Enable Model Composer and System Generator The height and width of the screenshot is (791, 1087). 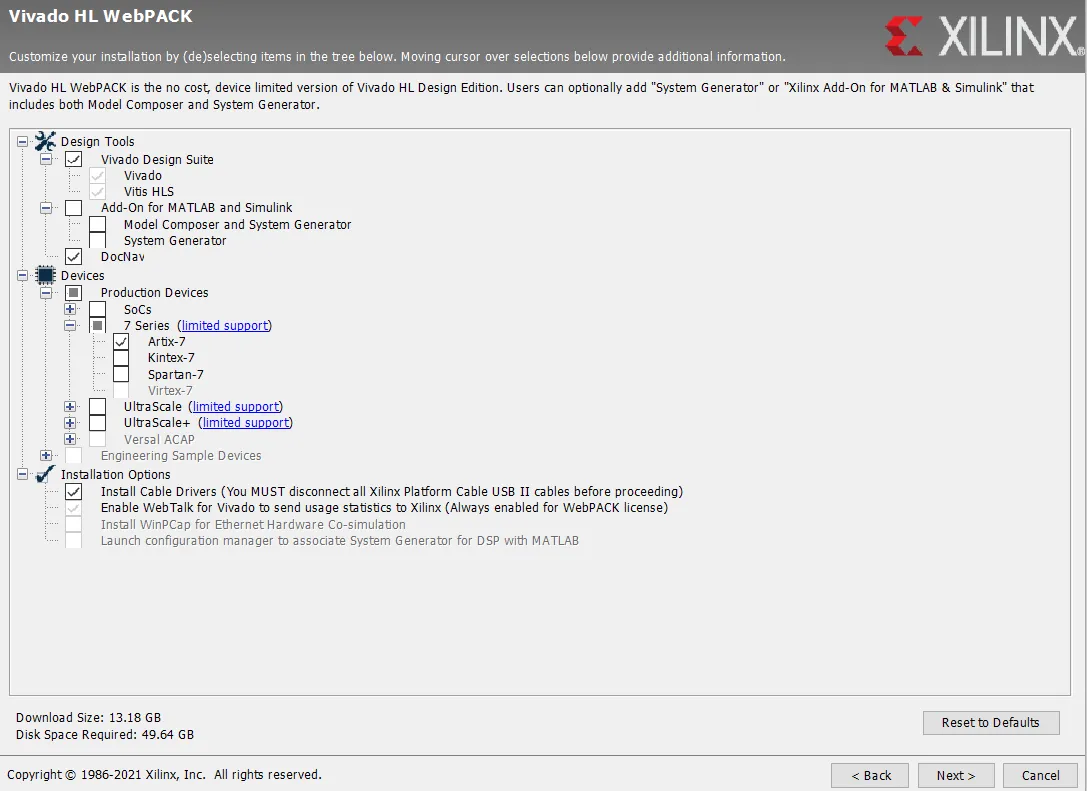(98, 225)
